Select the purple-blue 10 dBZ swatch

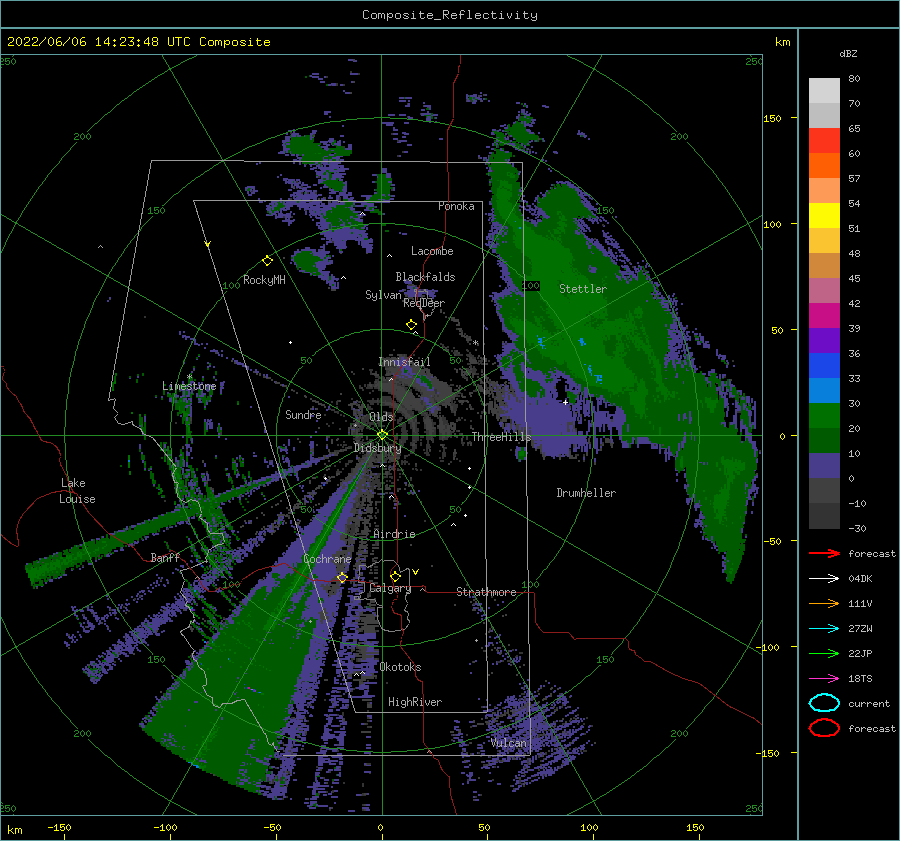click(x=824, y=466)
